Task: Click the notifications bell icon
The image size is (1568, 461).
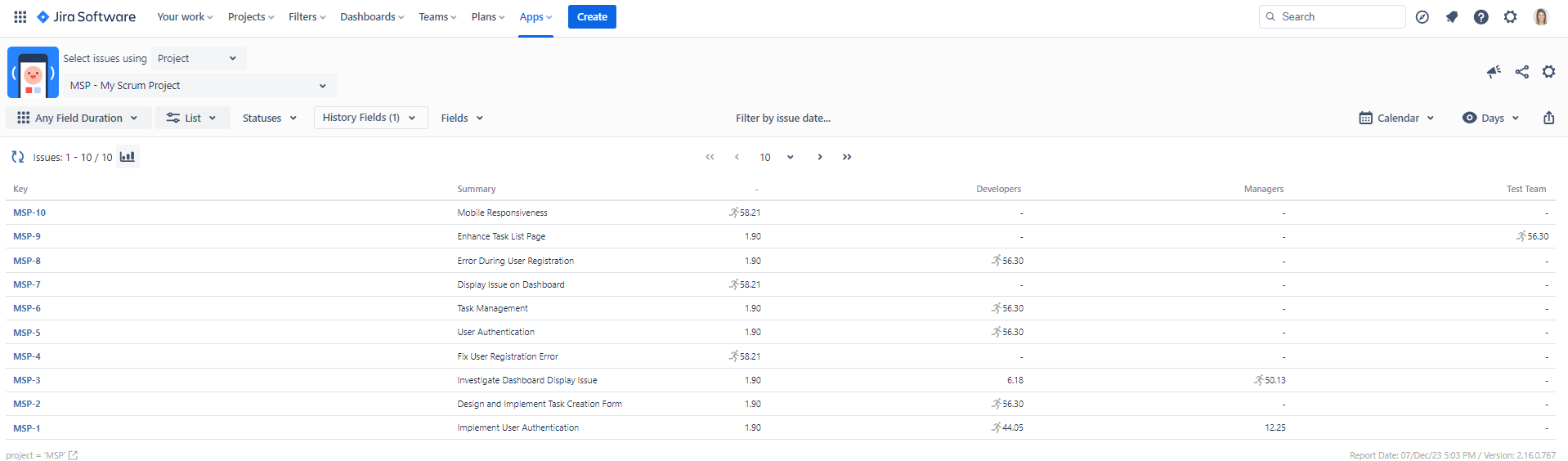Action: coord(1451,16)
